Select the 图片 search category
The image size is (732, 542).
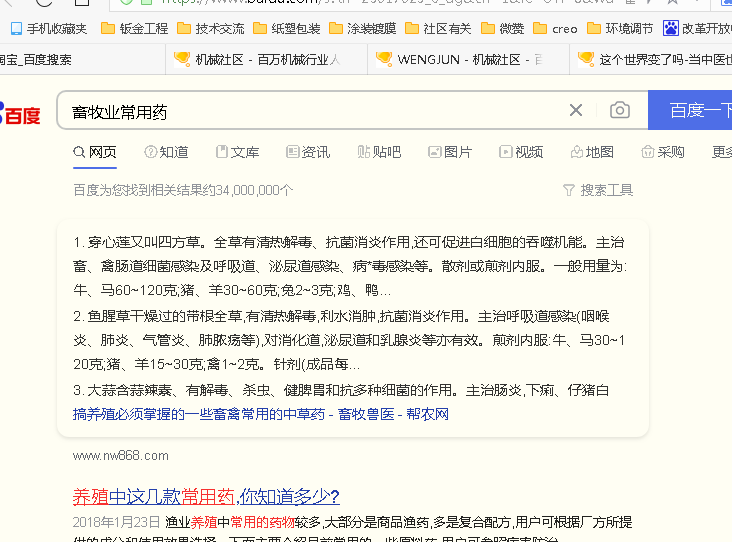pyautogui.click(x=450, y=152)
